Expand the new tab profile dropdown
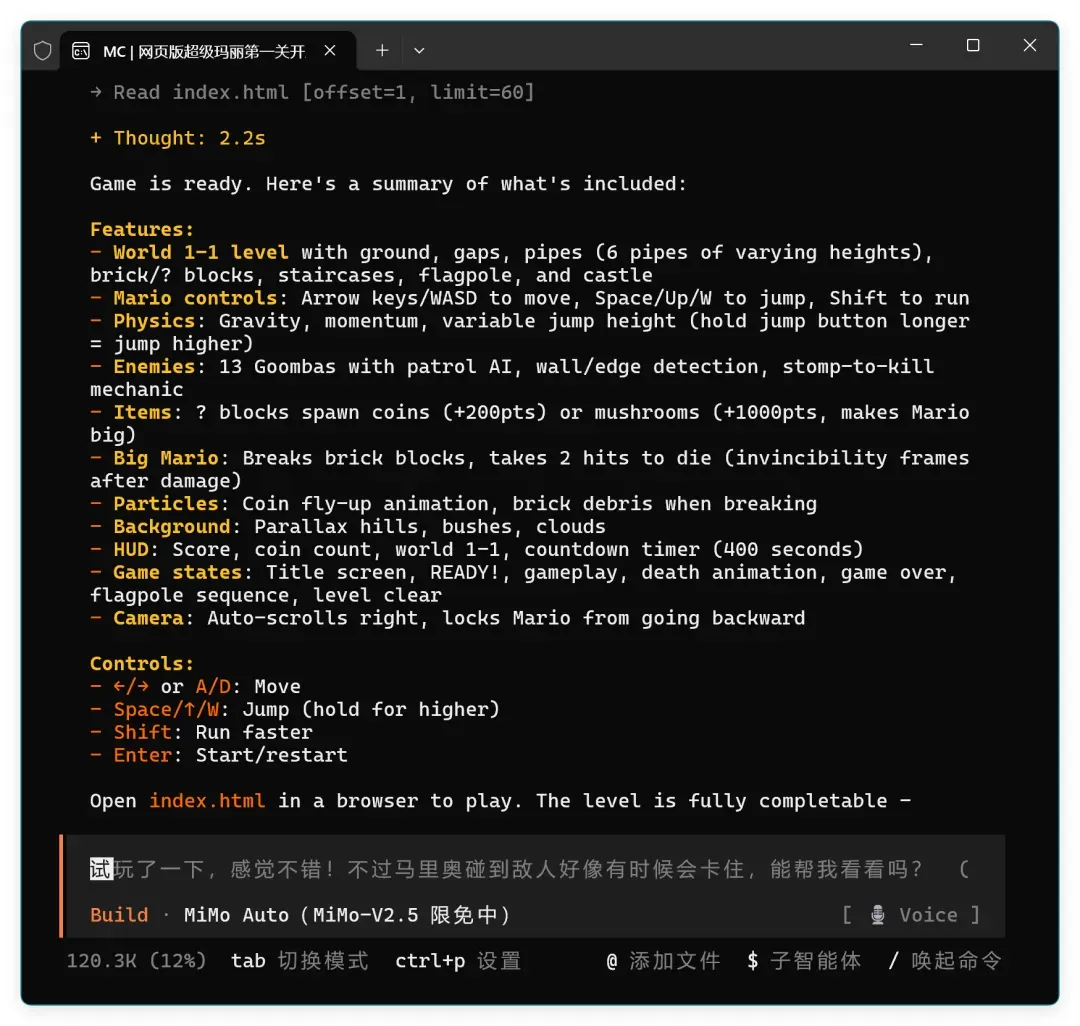Viewport: 1080px width, 1026px height. [419, 51]
